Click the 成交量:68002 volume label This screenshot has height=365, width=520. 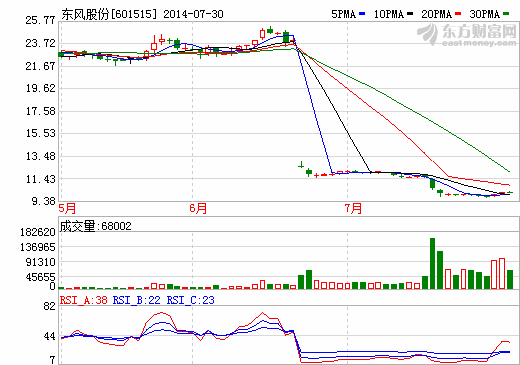tap(96, 226)
